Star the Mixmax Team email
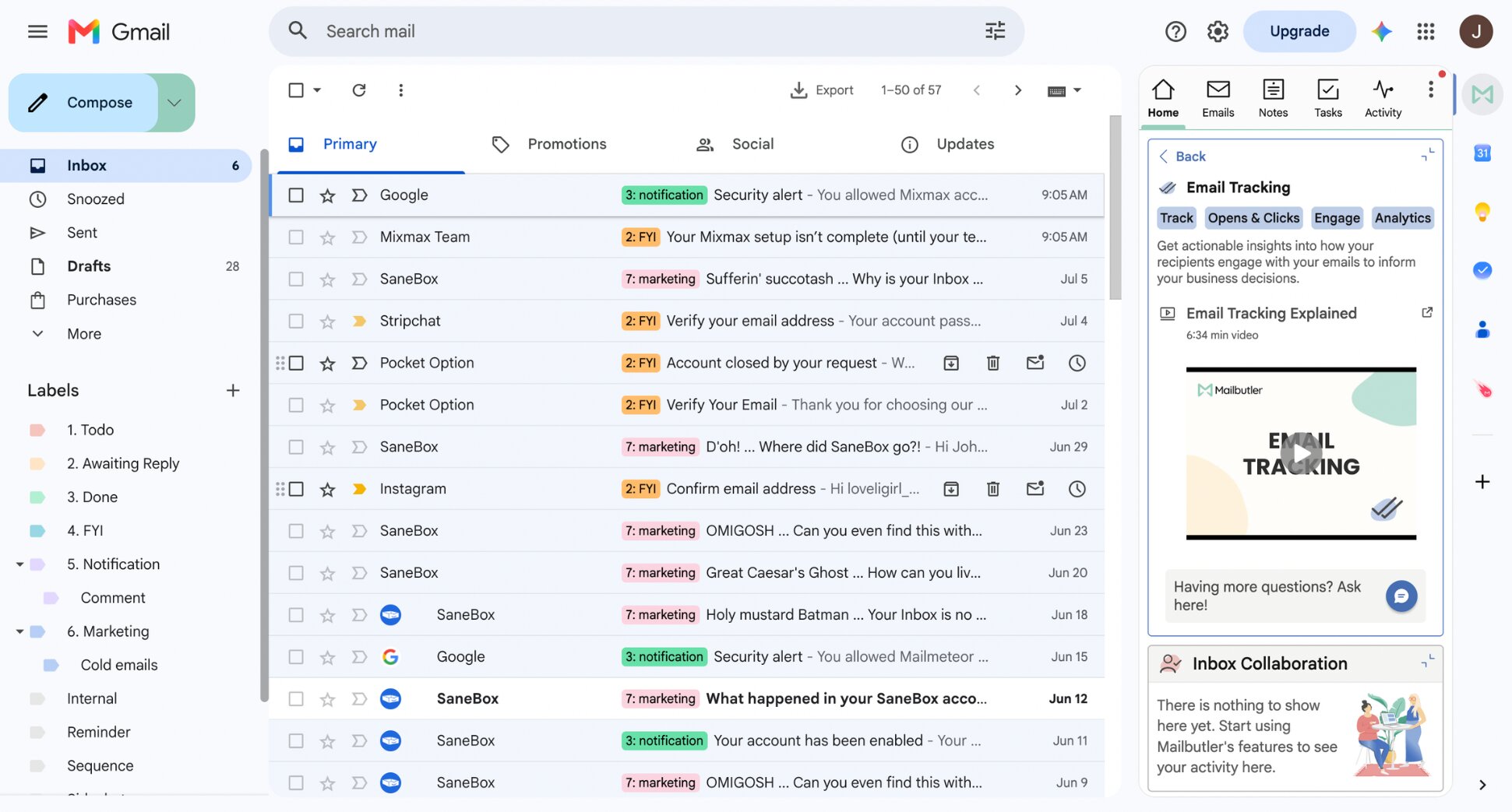 (327, 237)
